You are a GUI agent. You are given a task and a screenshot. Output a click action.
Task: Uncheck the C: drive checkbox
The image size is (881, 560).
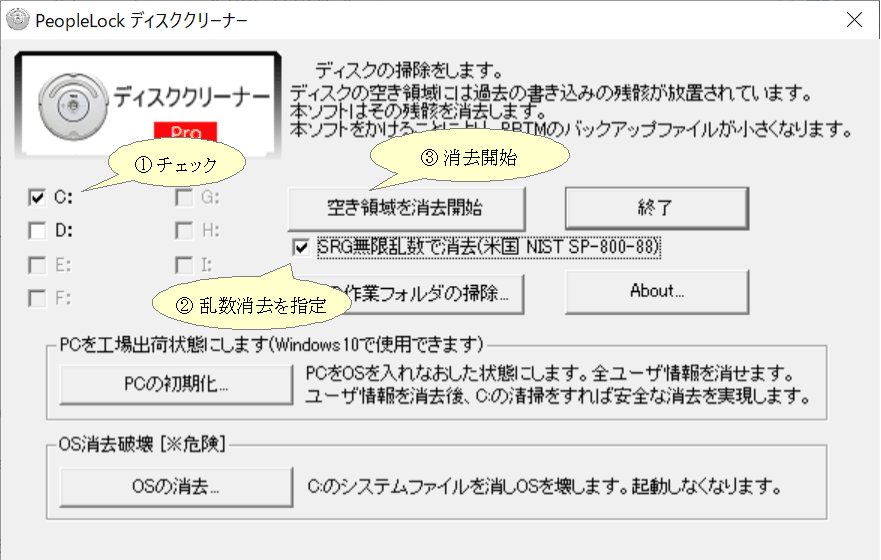[x=37, y=197]
